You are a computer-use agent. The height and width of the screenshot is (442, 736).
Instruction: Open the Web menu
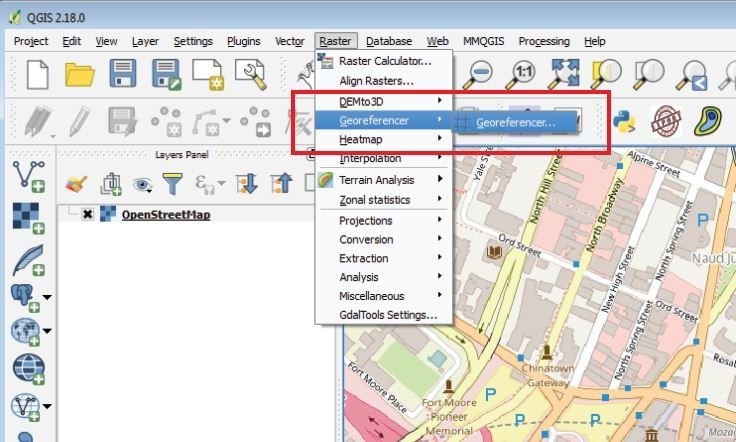click(x=437, y=41)
